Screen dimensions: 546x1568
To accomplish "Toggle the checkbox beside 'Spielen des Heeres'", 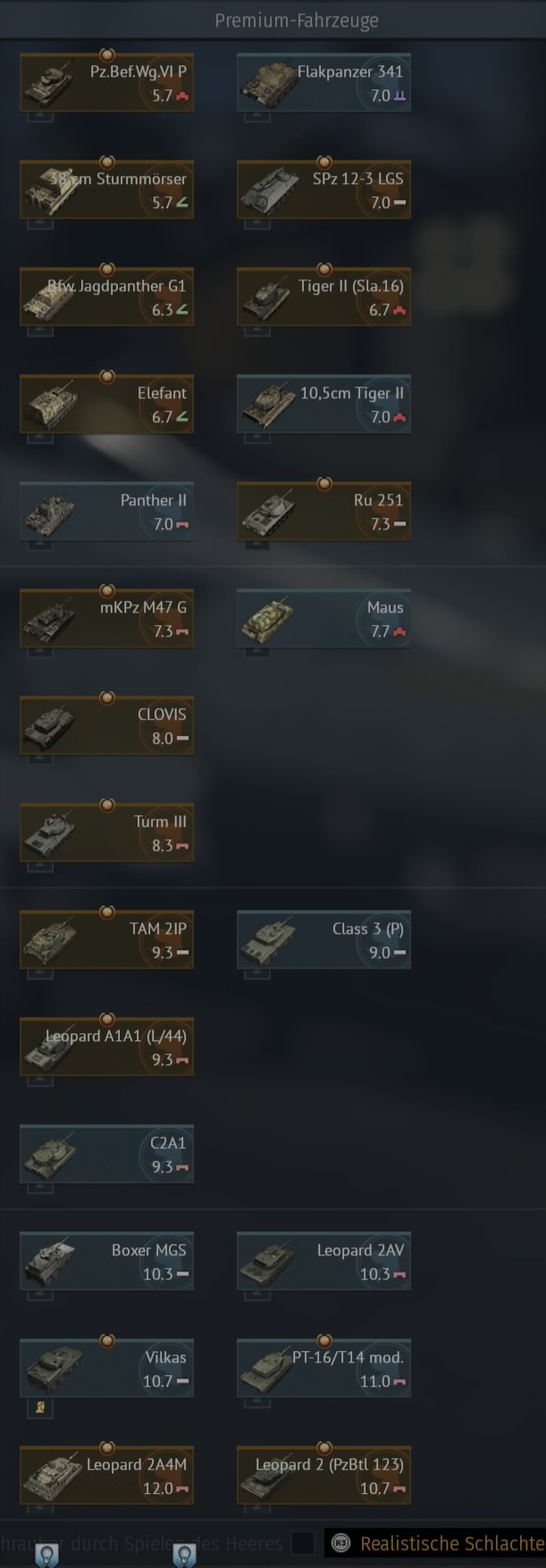I will point(304,1542).
